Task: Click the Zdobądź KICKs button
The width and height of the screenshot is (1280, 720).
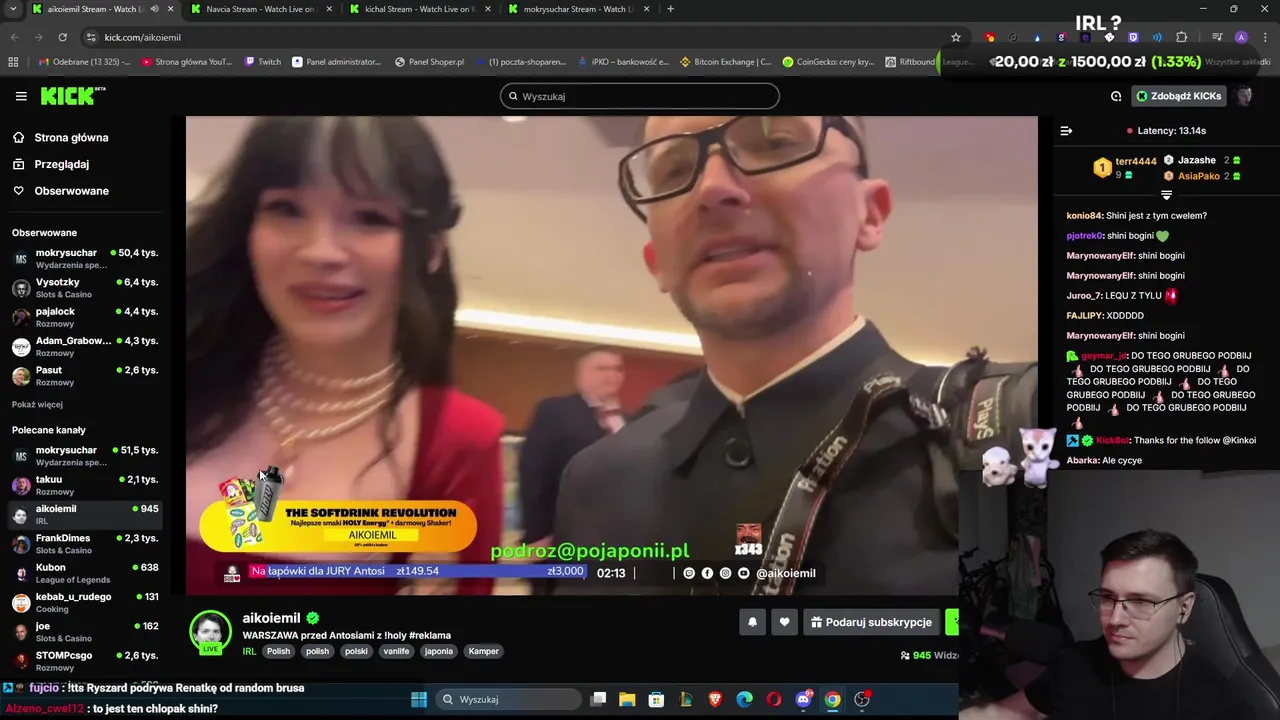Action: pyautogui.click(x=1179, y=96)
